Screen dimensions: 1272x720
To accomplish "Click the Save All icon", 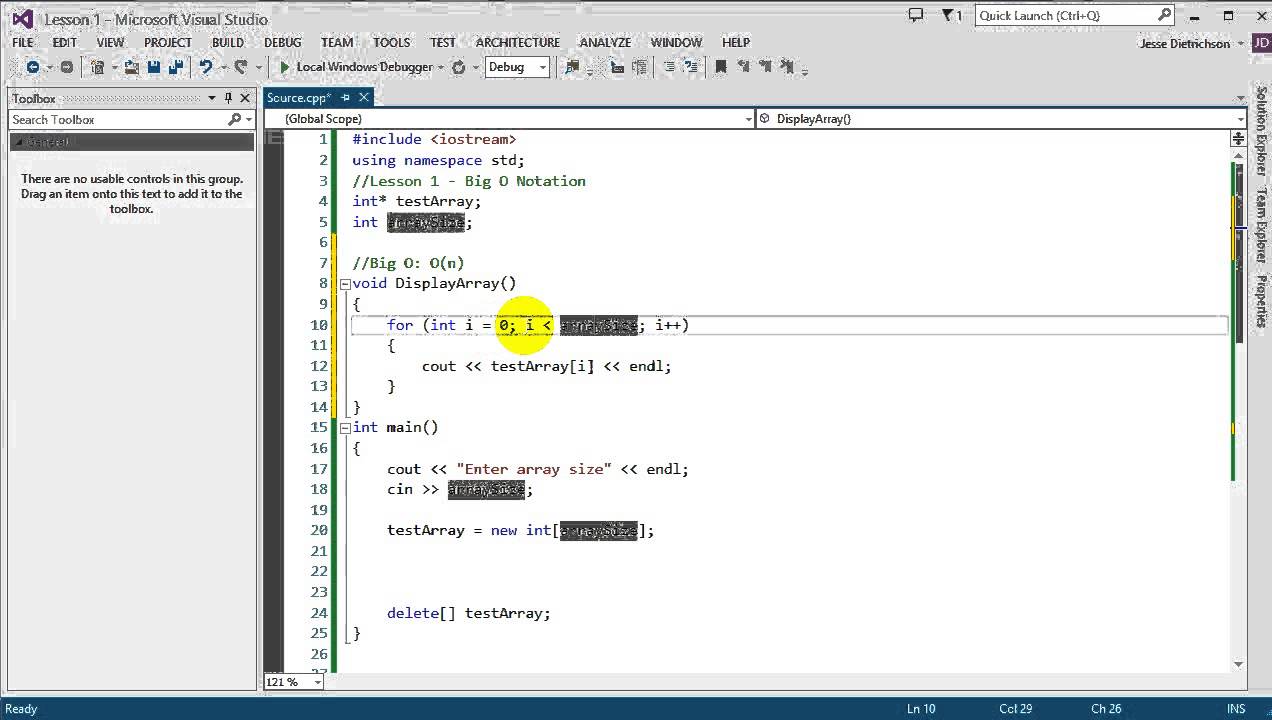I will (177, 67).
